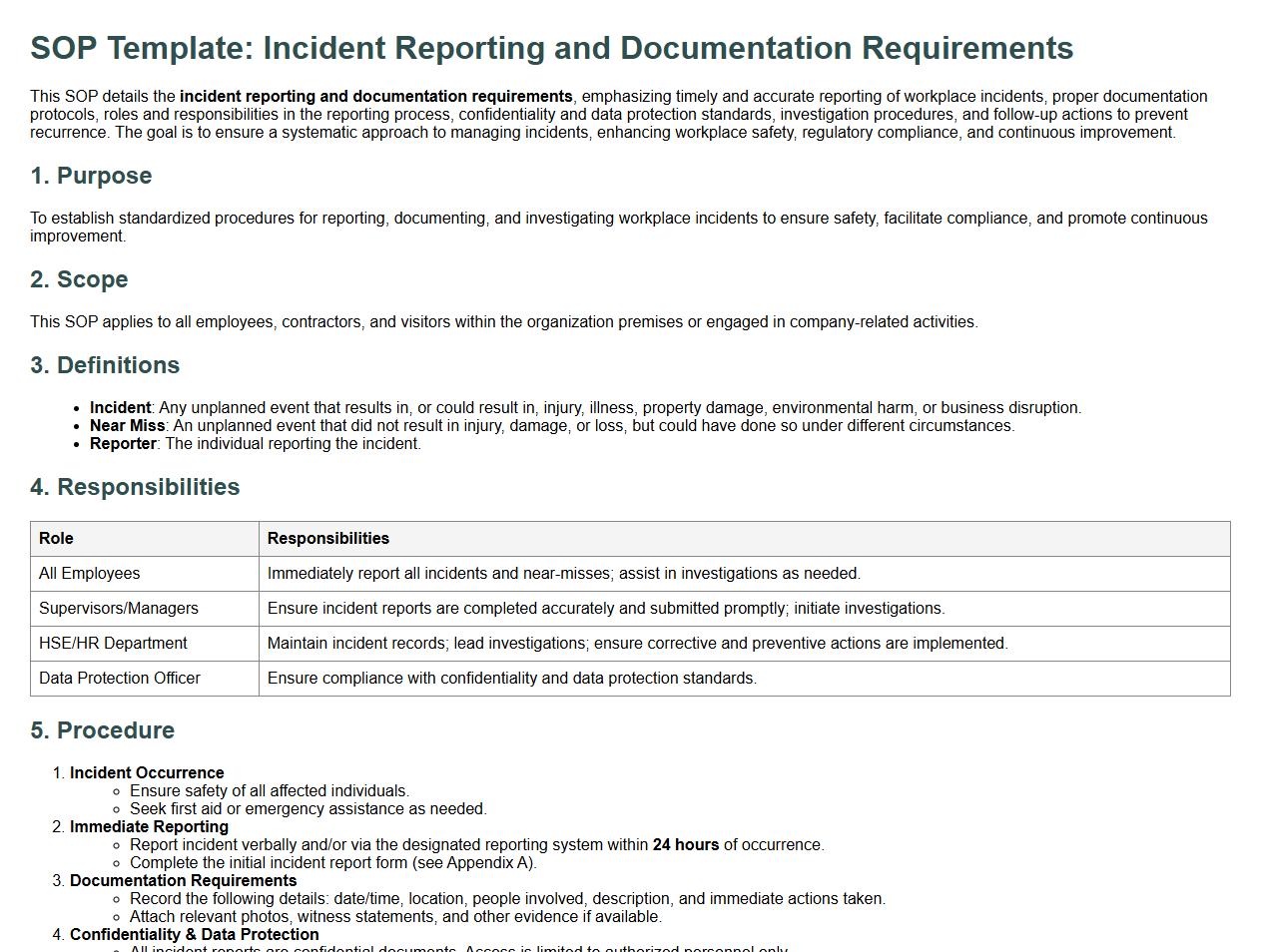Click the bold 'Incident' definition term

(x=120, y=408)
